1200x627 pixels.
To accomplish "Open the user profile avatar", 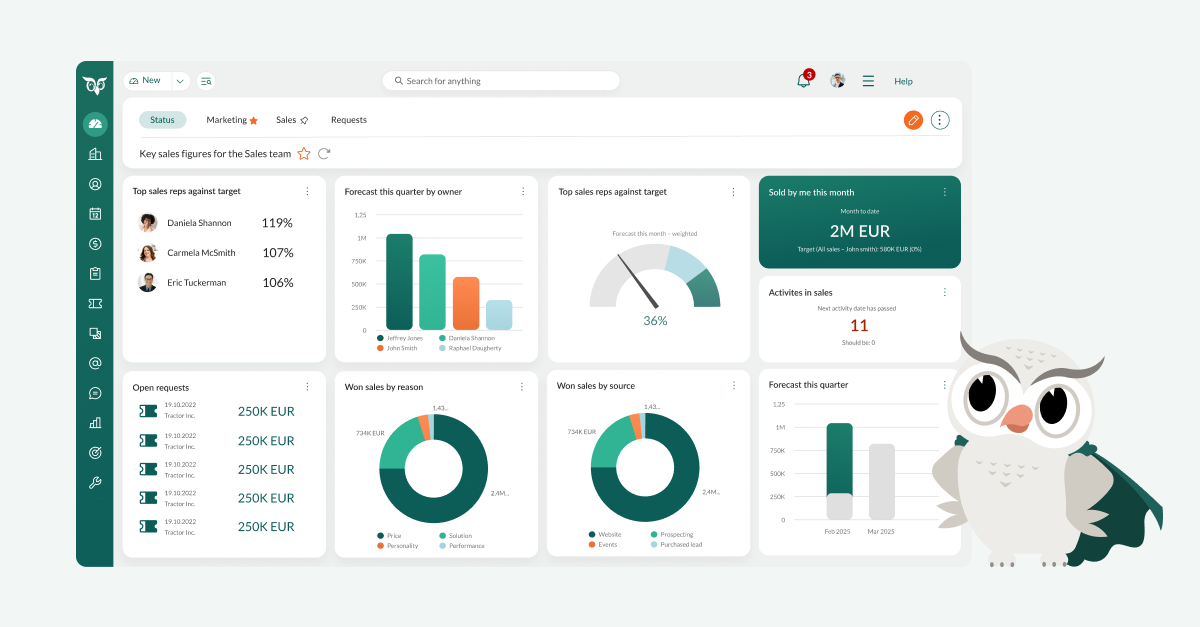I will pos(838,80).
